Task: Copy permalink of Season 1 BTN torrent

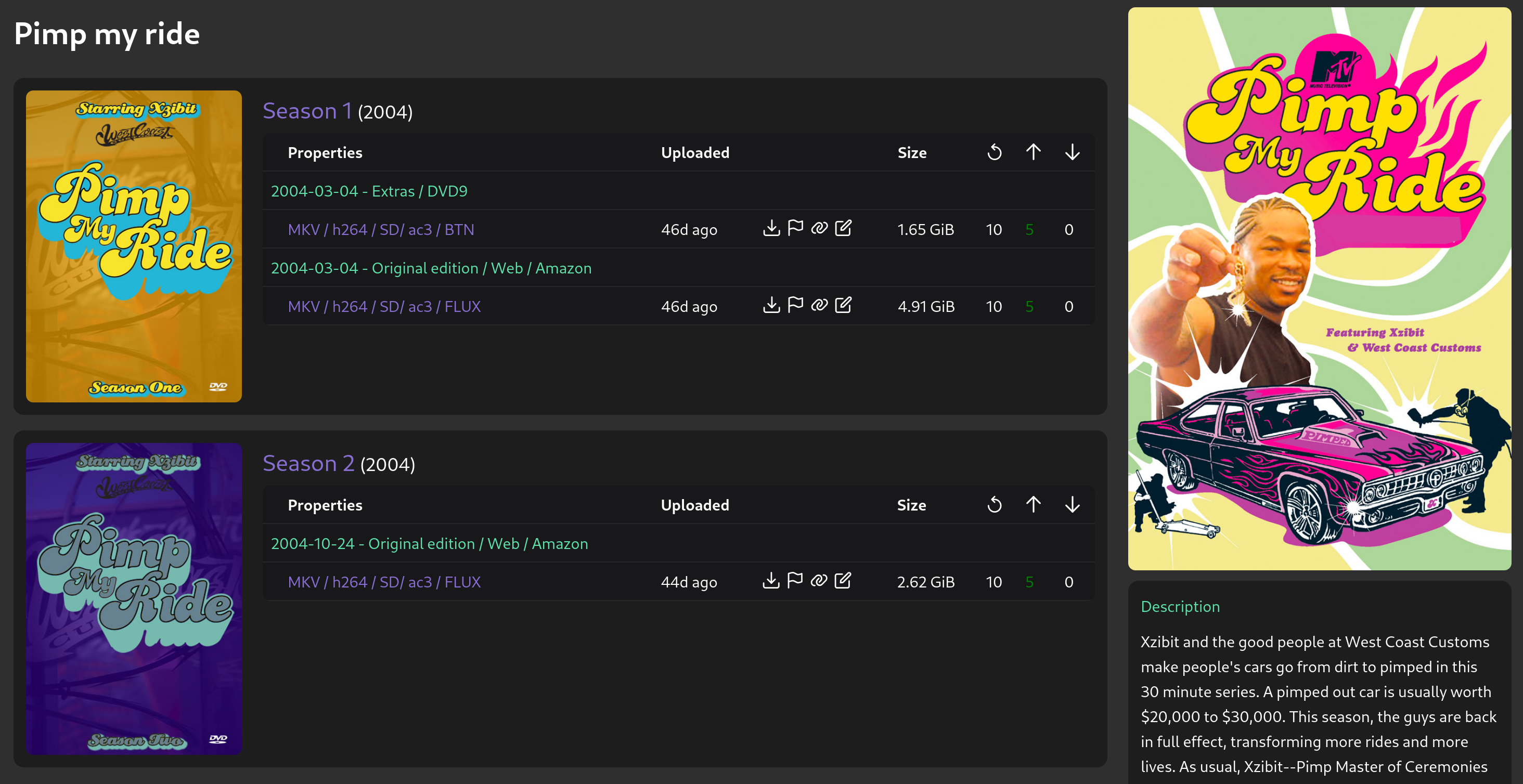Action: [819, 228]
